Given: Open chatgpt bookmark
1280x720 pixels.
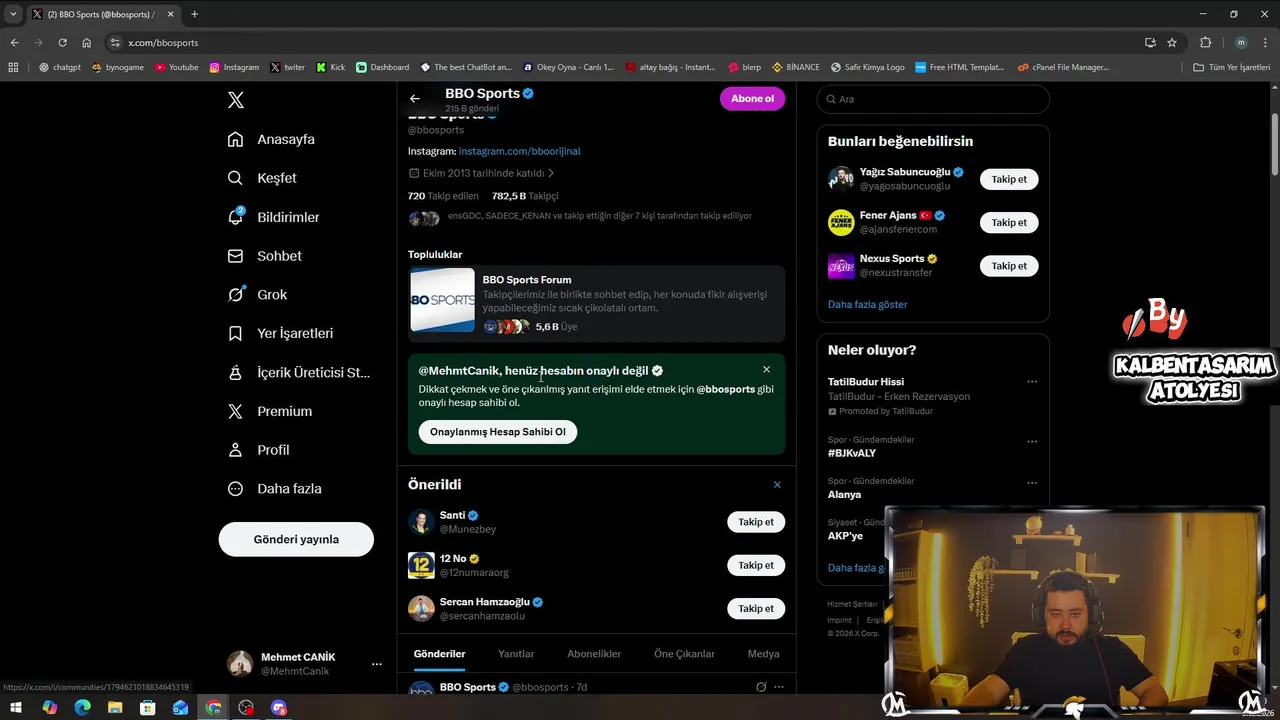Looking at the screenshot, I should (x=60, y=67).
